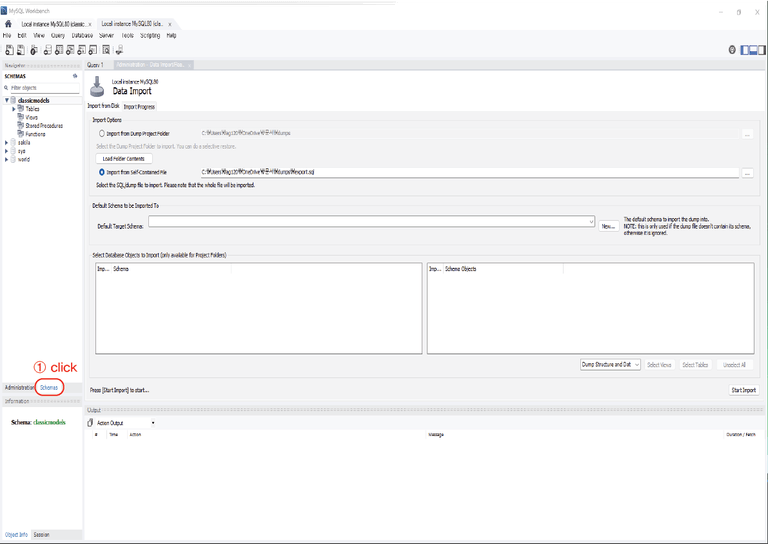The image size is (768, 544).
Task: Click the Tables folder icon
Action: point(21,109)
